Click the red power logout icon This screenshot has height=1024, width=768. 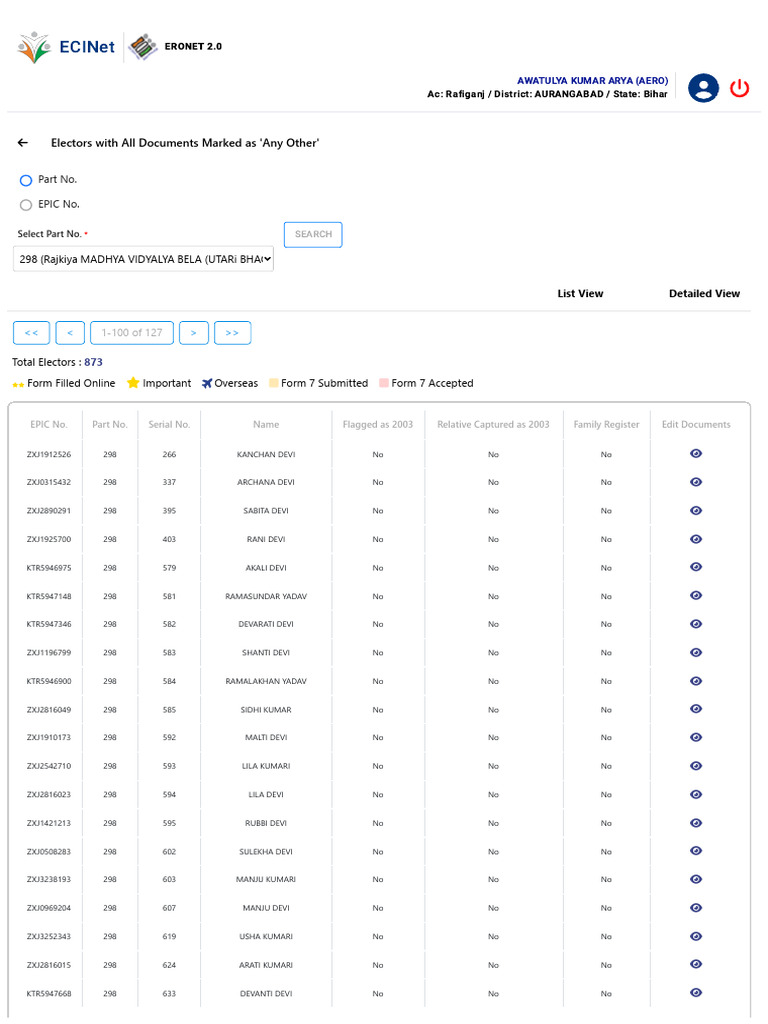coord(739,88)
